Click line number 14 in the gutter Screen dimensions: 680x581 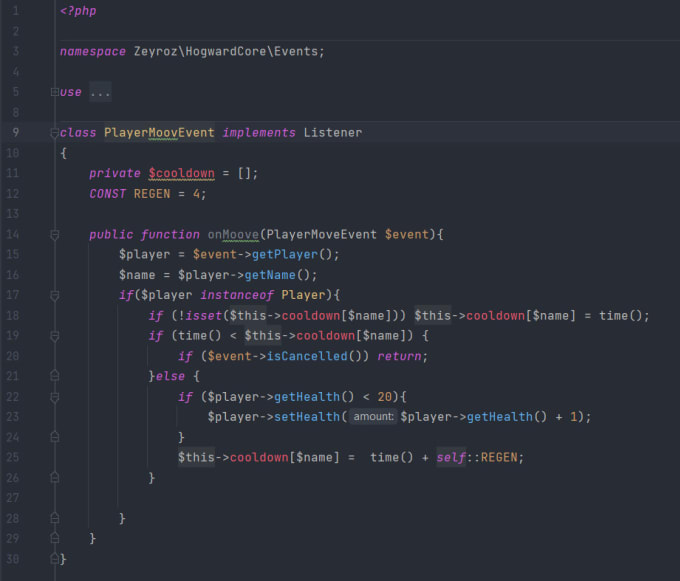(13, 234)
